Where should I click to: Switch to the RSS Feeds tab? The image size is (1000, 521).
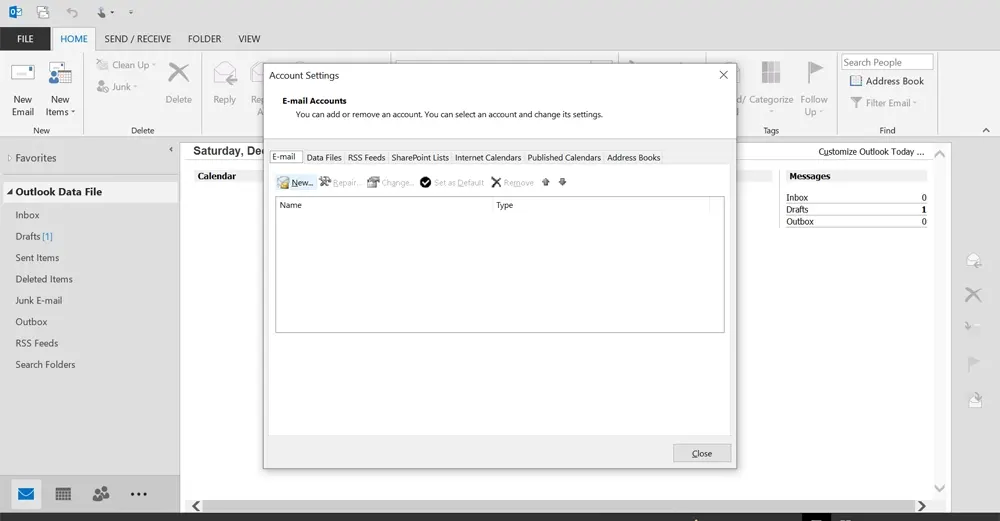pyautogui.click(x=367, y=158)
